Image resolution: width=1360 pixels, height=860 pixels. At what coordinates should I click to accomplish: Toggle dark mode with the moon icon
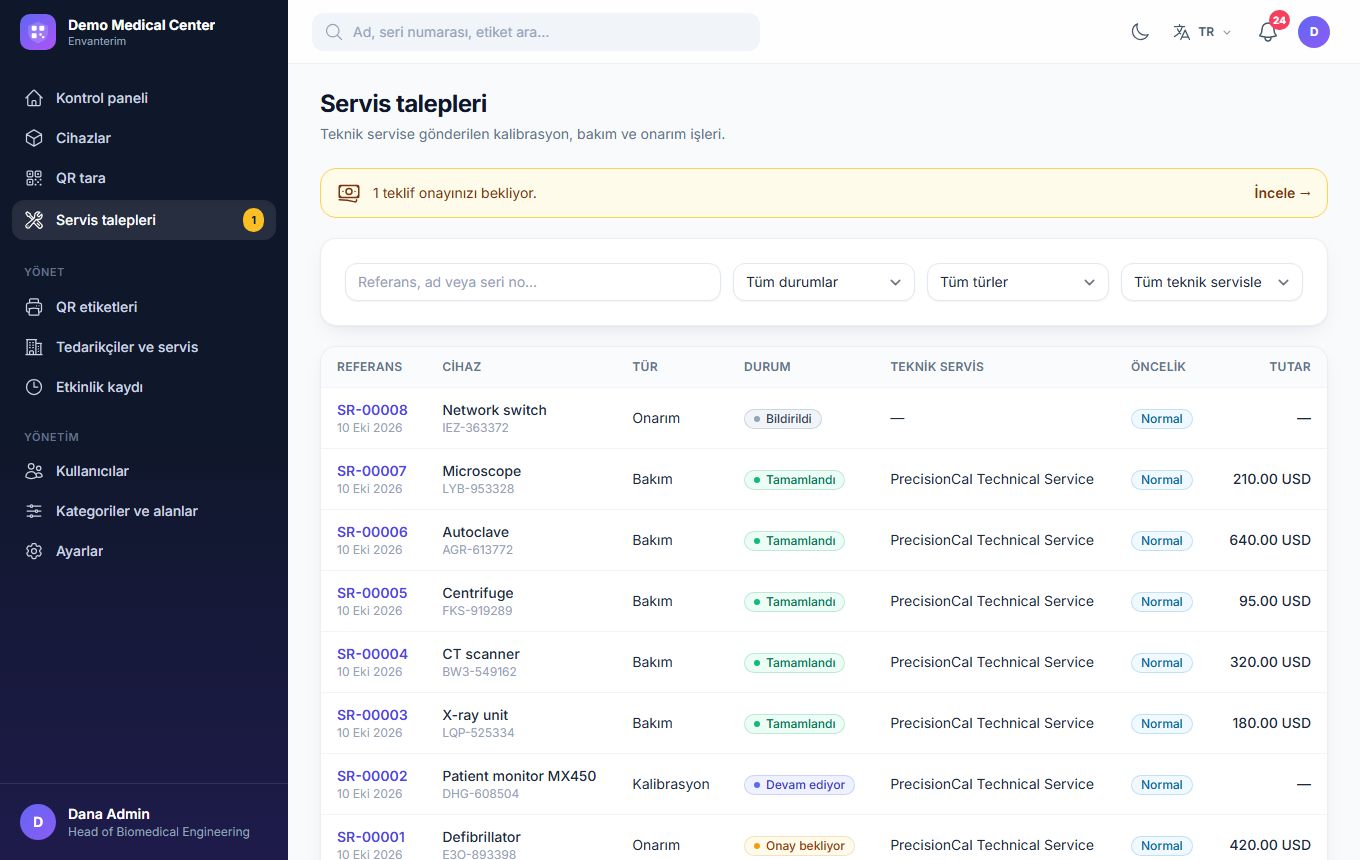[1140, 32]
